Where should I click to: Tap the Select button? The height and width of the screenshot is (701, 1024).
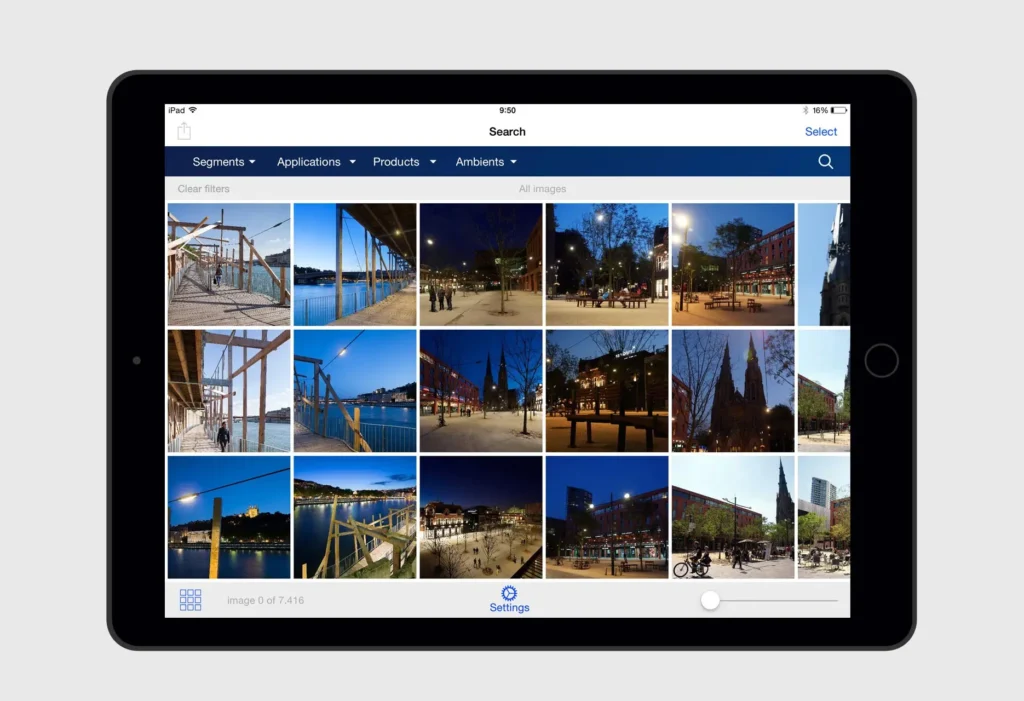(x=820, y=131)
